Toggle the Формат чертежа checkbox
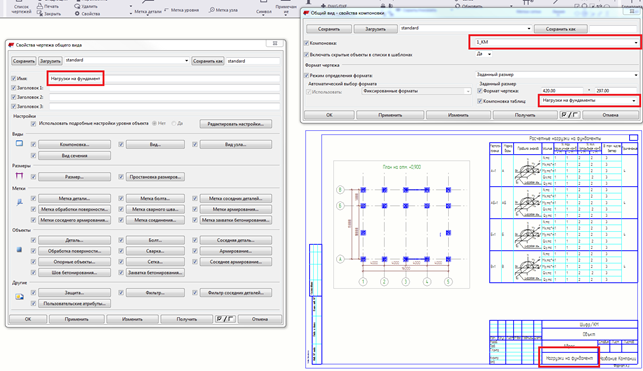643x371 pixels. (x=479, y=91)
